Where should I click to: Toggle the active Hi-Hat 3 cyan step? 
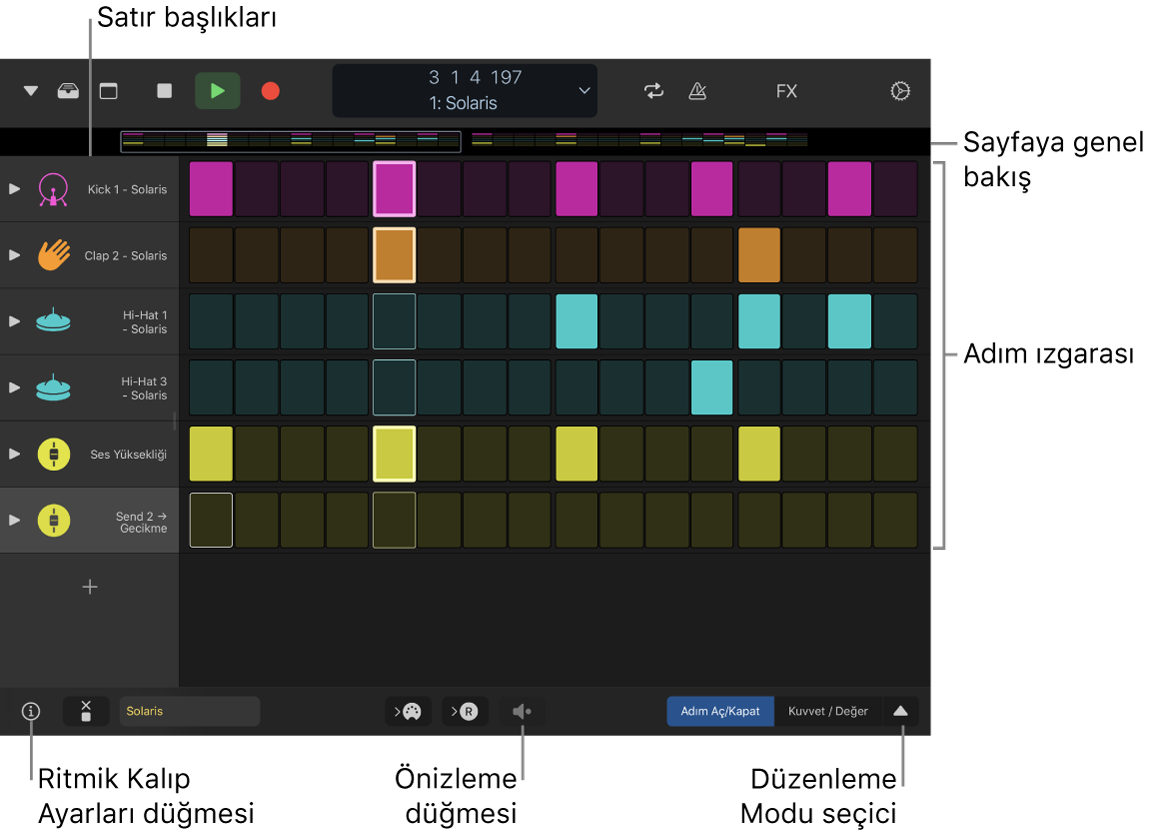pos(712,388)
